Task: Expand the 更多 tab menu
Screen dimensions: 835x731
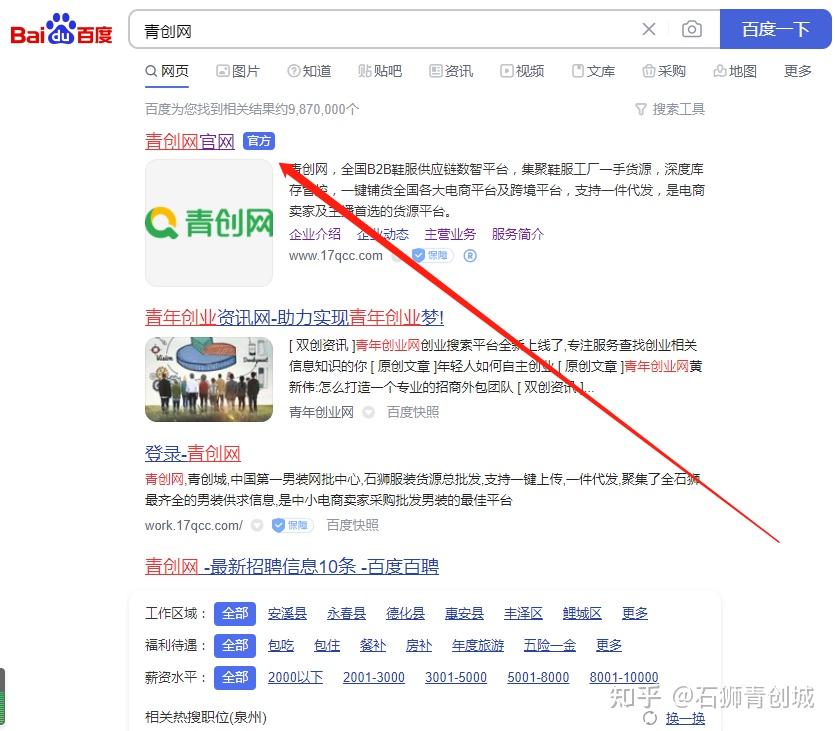Action: coord(798,71)
